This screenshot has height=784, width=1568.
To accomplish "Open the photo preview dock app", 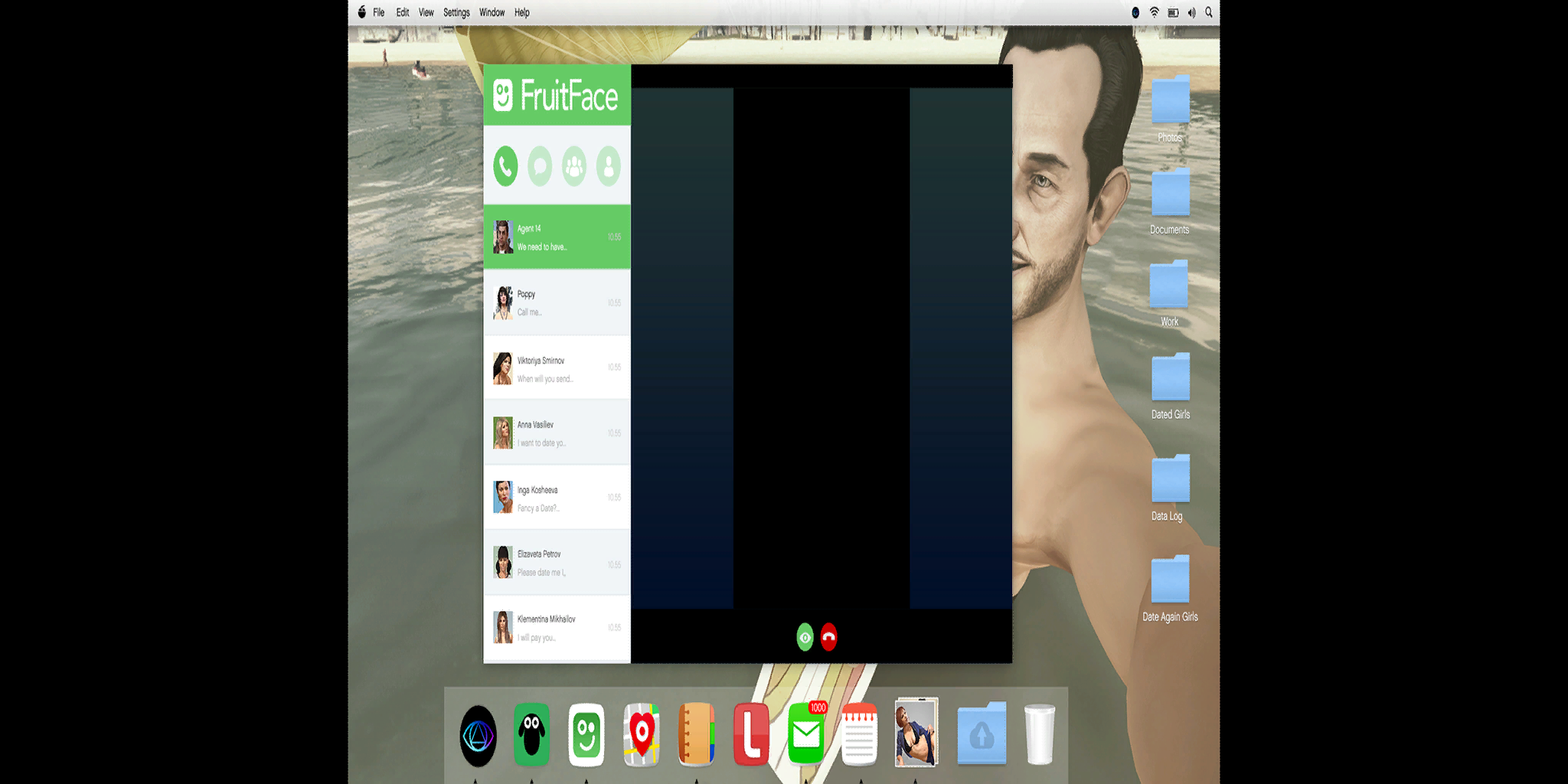I will click(x=916, y=733).
